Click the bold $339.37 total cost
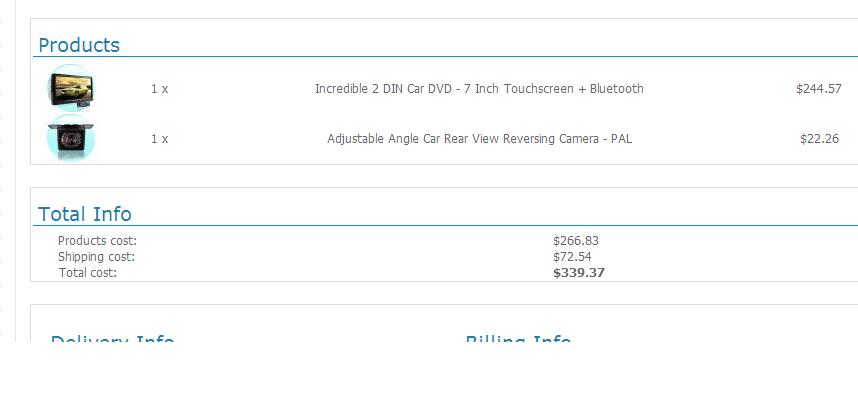The width and height of the screenshot is (858, 400). coord(579,273)
